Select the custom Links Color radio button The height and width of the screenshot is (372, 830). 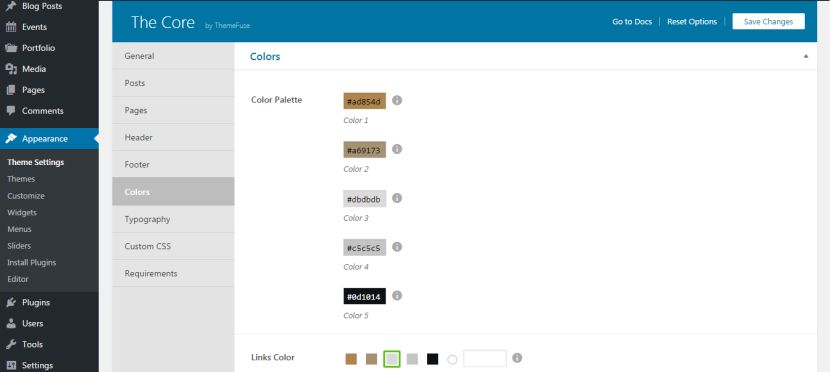pyautogui.click(x=452, y=359)
